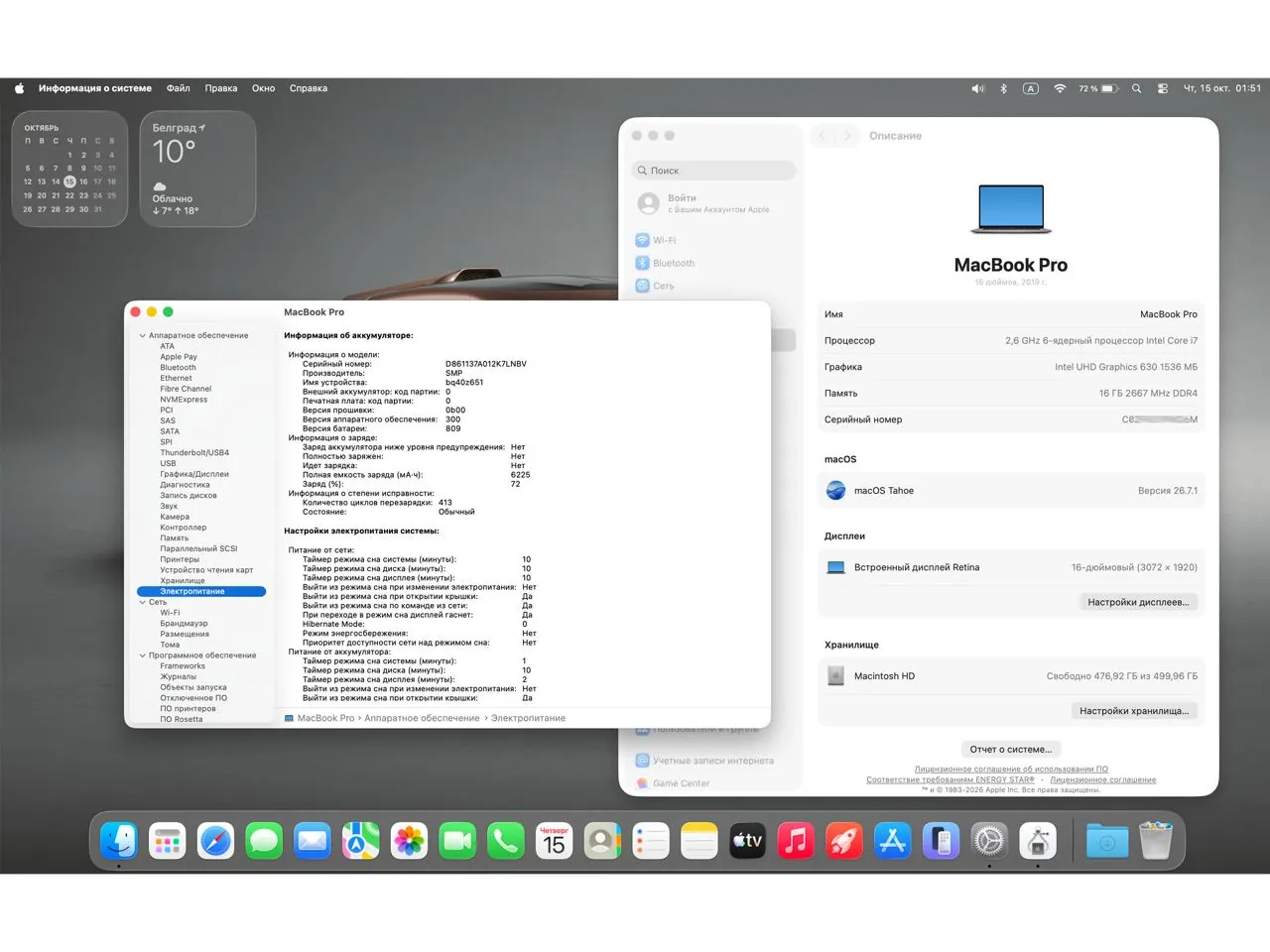The width and height of the screenshot is (1270, 952).
Task: Open System Settings gear in dock
Action: pos(989,841)
